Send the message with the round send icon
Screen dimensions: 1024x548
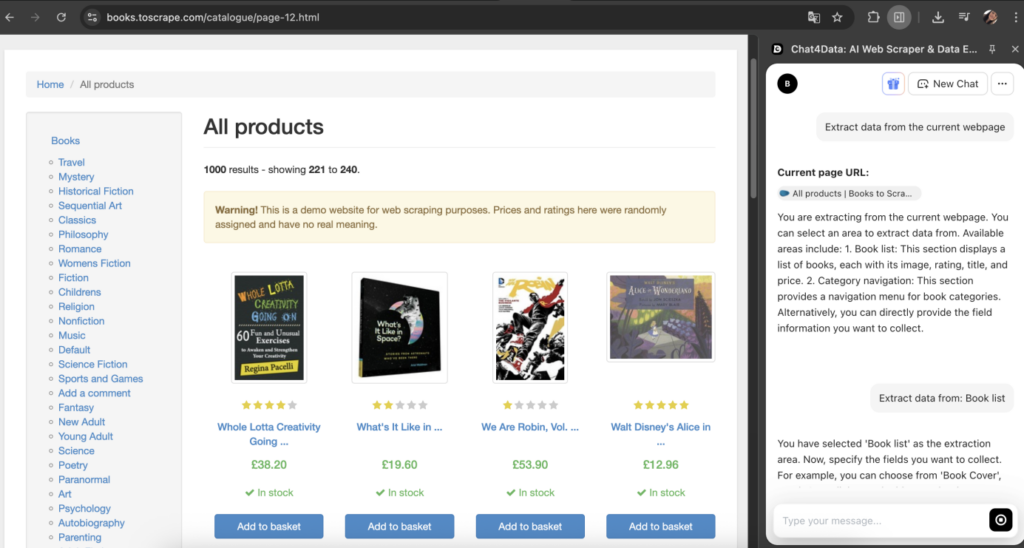[1000, 520]
